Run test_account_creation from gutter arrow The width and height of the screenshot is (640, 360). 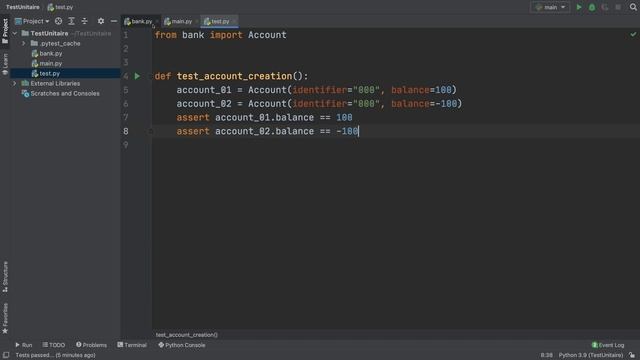pyautogui.click(x=137, y=76)
